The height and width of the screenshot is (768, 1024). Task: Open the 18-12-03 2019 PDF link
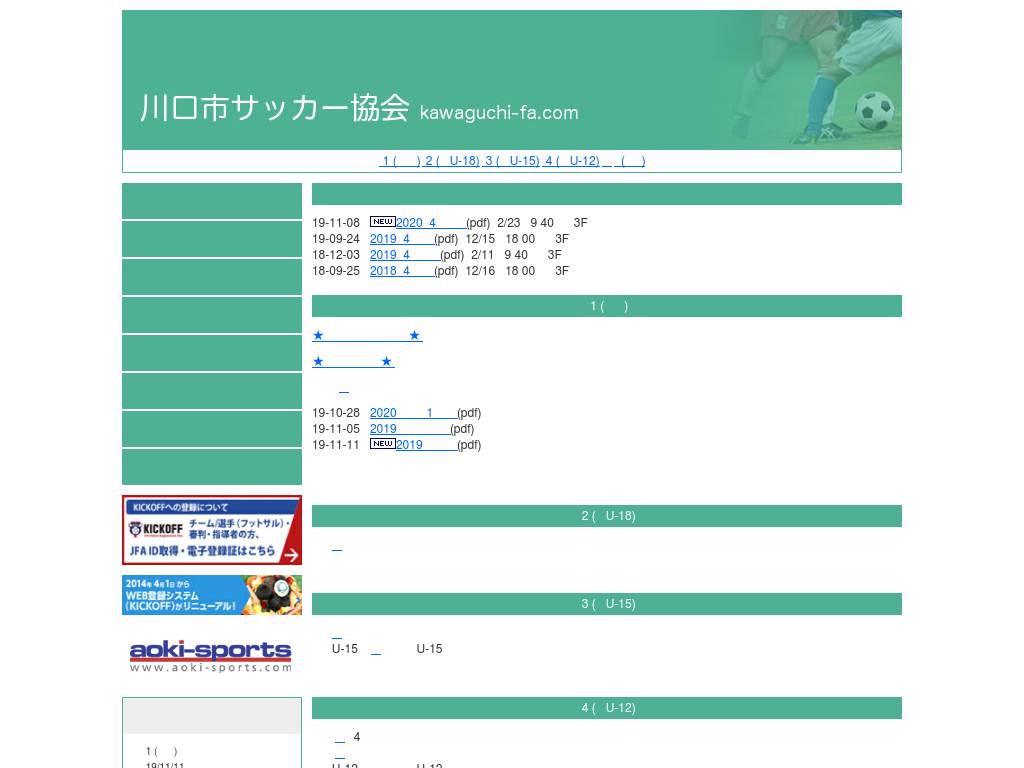(404, 255)
